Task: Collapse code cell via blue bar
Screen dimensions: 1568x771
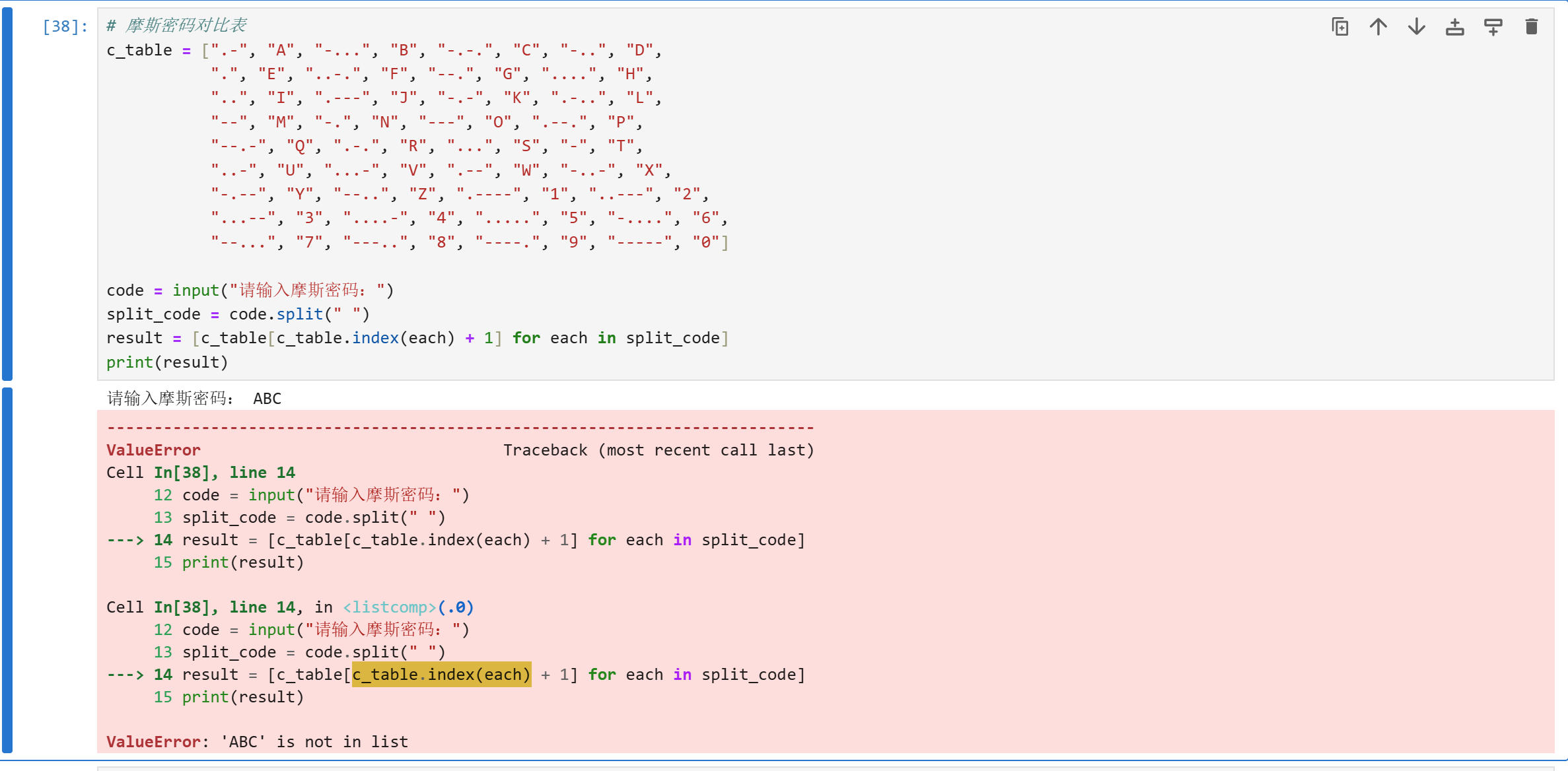Action: [x=7, y=194]
